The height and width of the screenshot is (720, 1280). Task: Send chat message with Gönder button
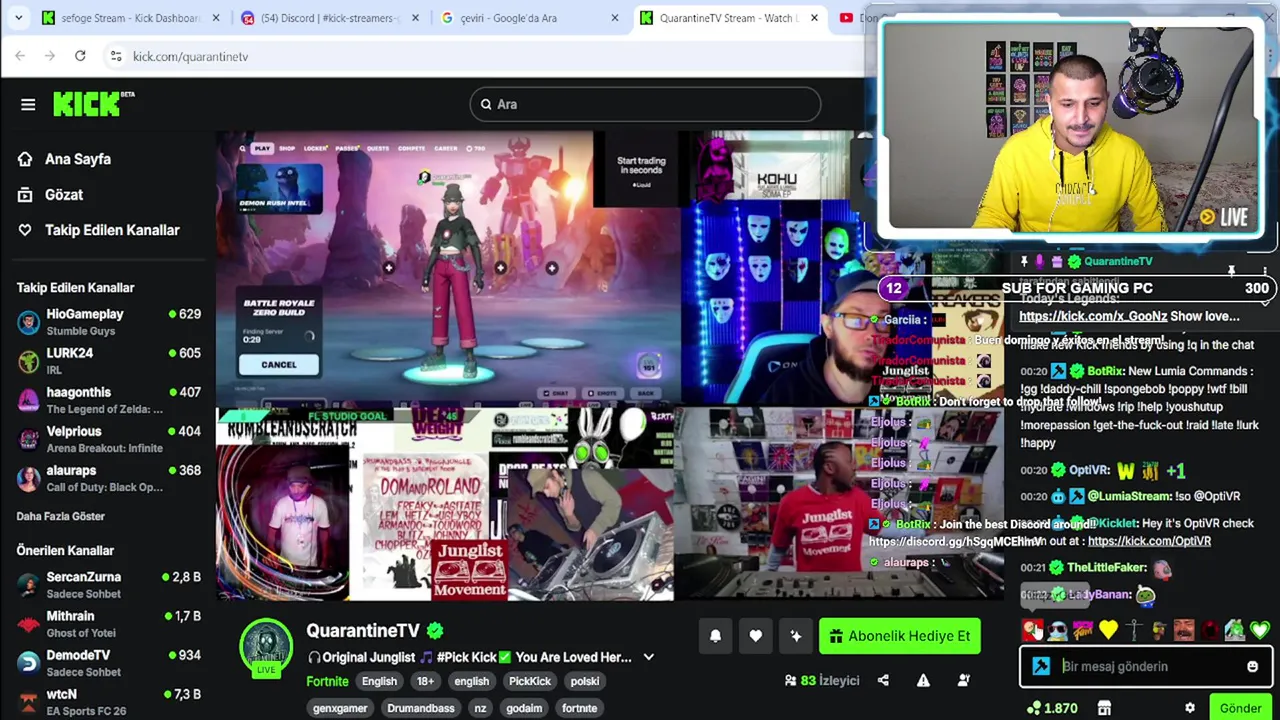(1240, 708)
